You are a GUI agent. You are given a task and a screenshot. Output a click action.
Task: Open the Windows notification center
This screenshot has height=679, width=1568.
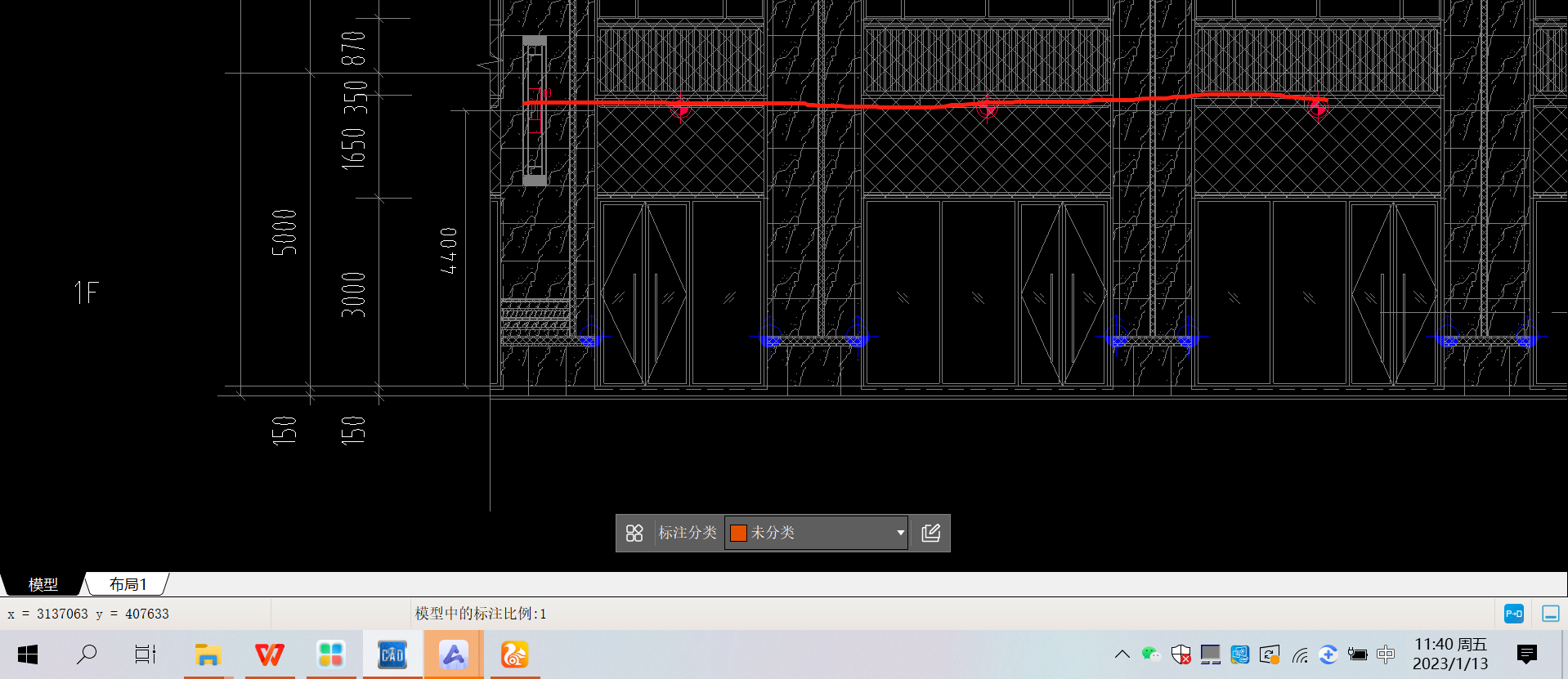1526,654
